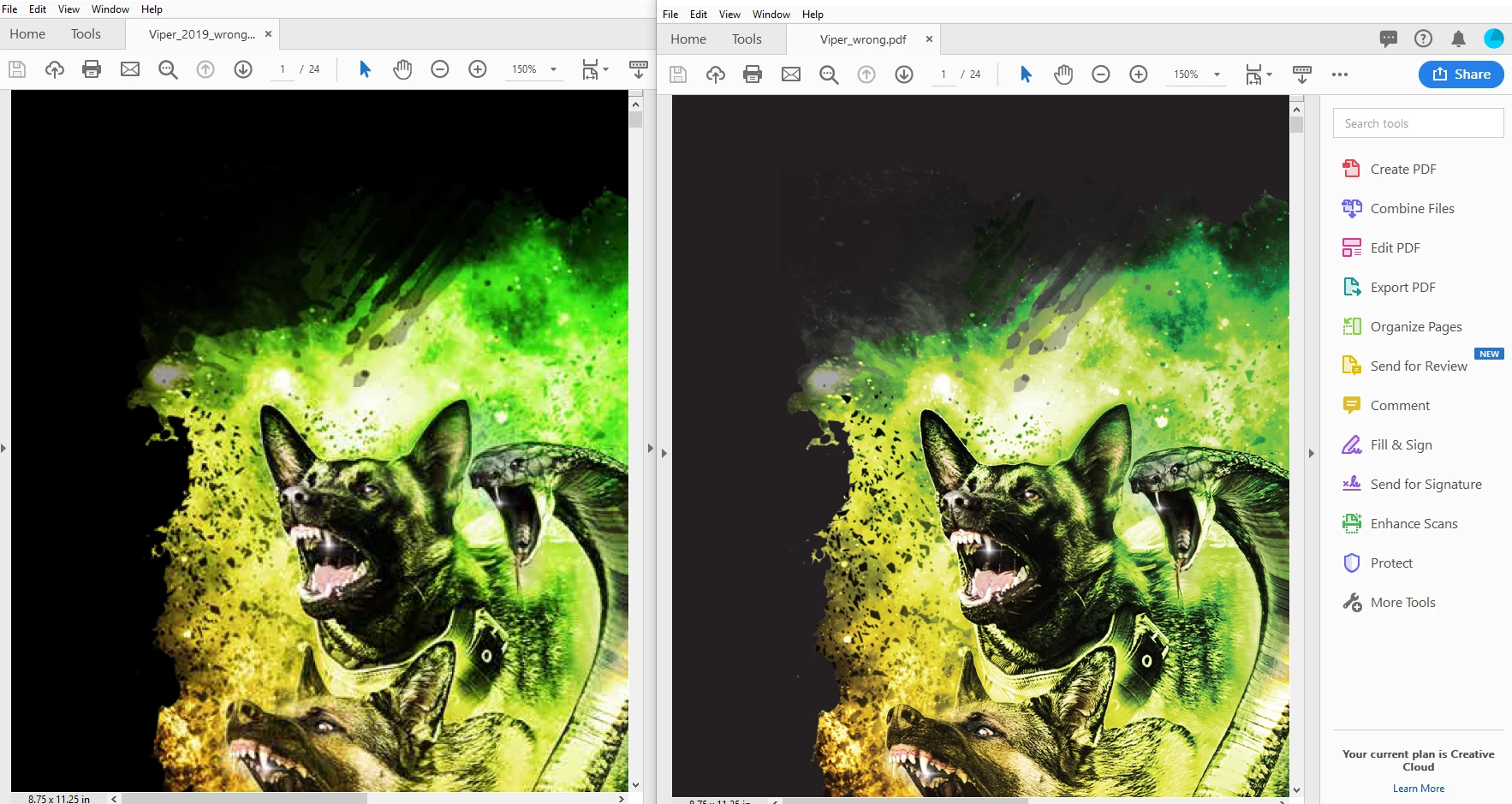Upload file to cloud in right window
Viewport: 1512px width, 804px height.
click(x=716, y=74)
